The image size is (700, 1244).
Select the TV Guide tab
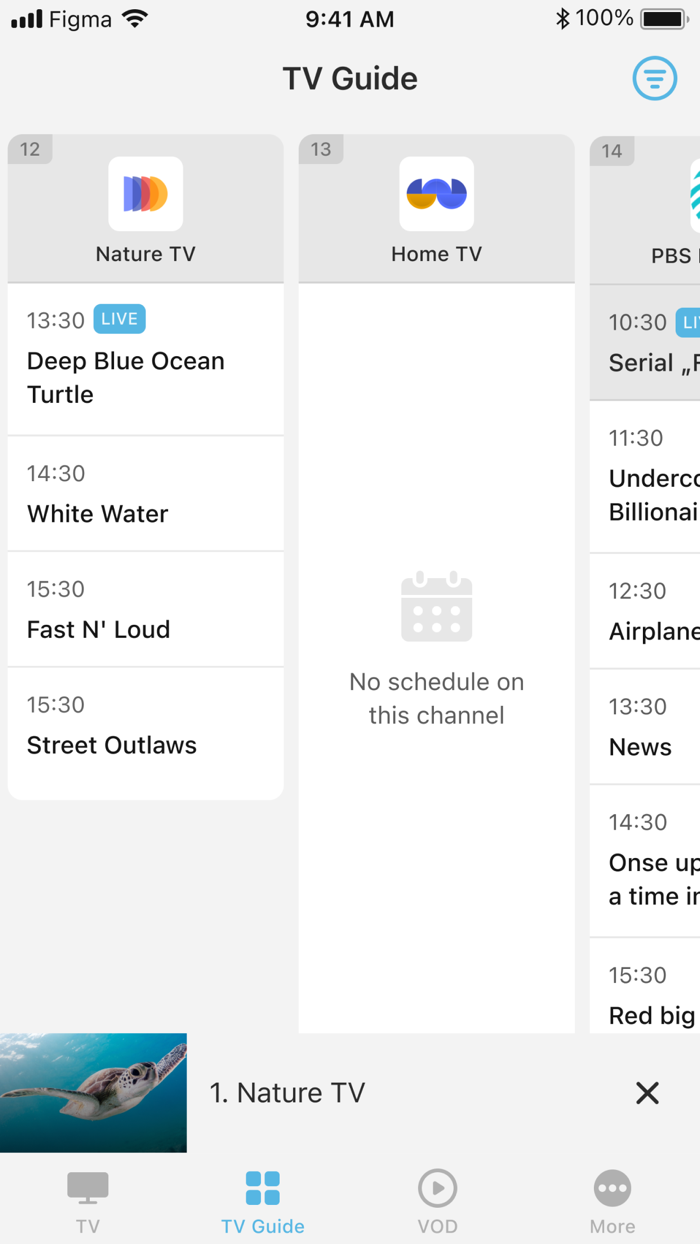point(263,1200)
